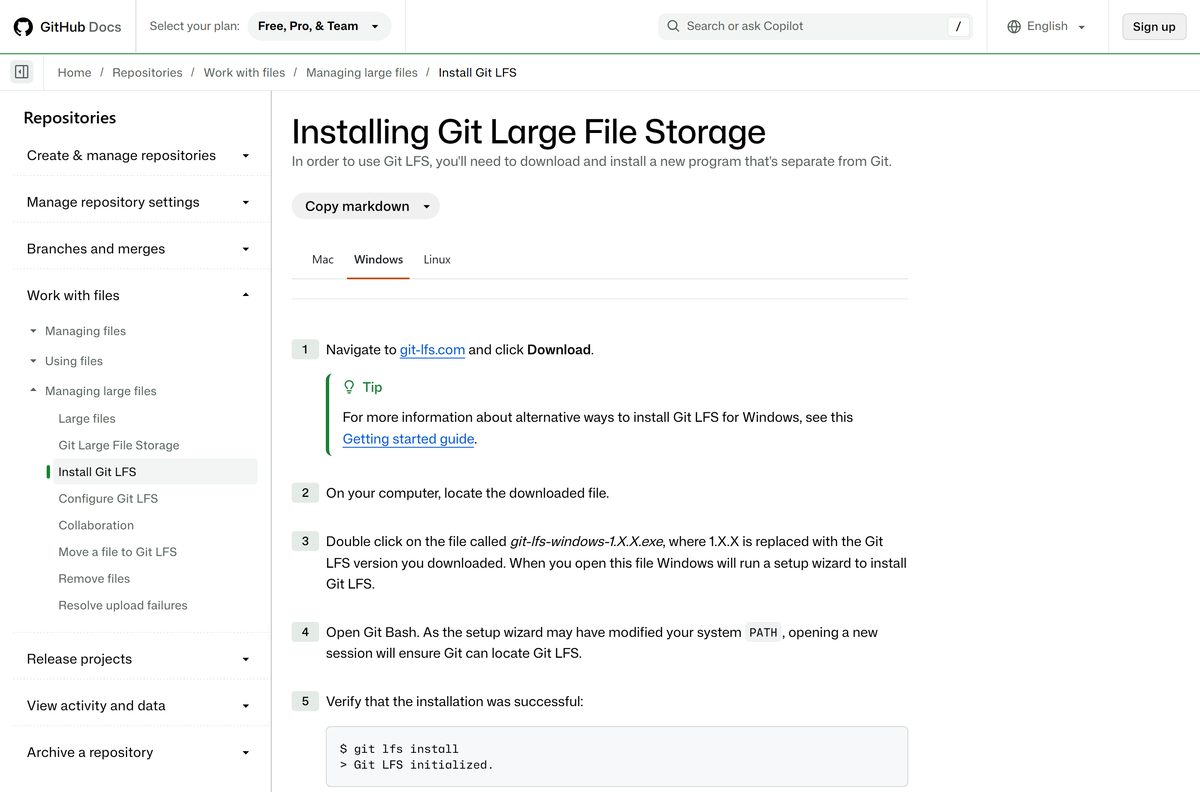The image size is (1200, 792).
Task: Open the Getting started guide link
Action: 408,439
